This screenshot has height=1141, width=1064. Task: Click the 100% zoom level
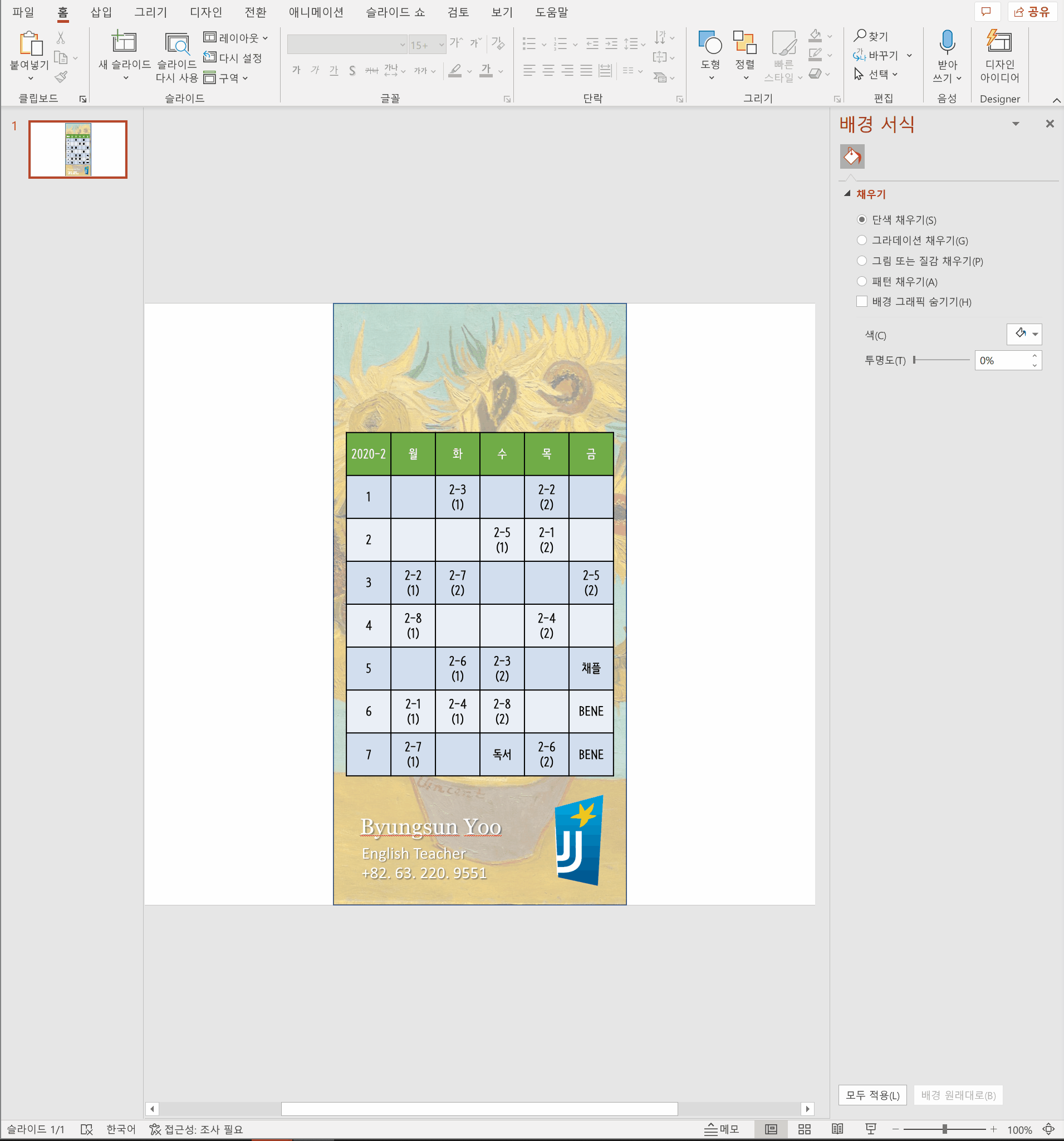pos(1019,1129)
